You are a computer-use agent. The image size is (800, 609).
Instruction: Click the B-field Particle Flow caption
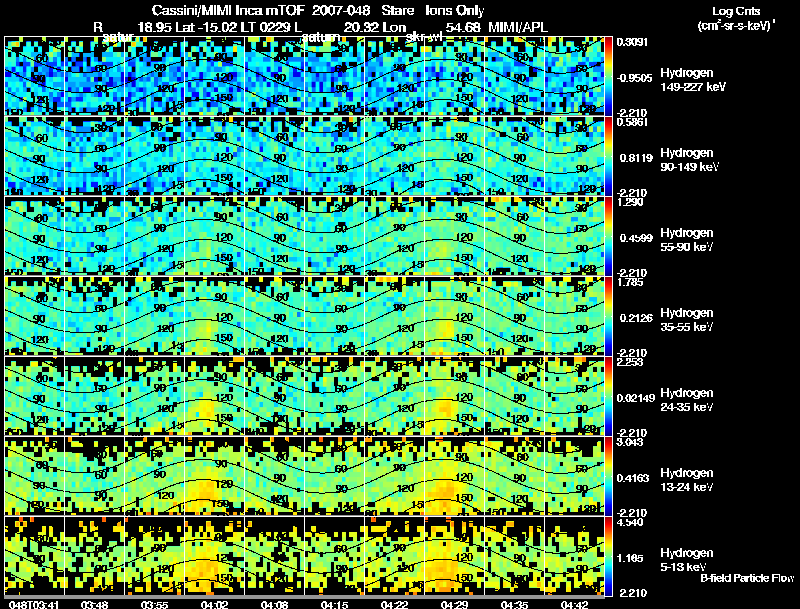747,578
